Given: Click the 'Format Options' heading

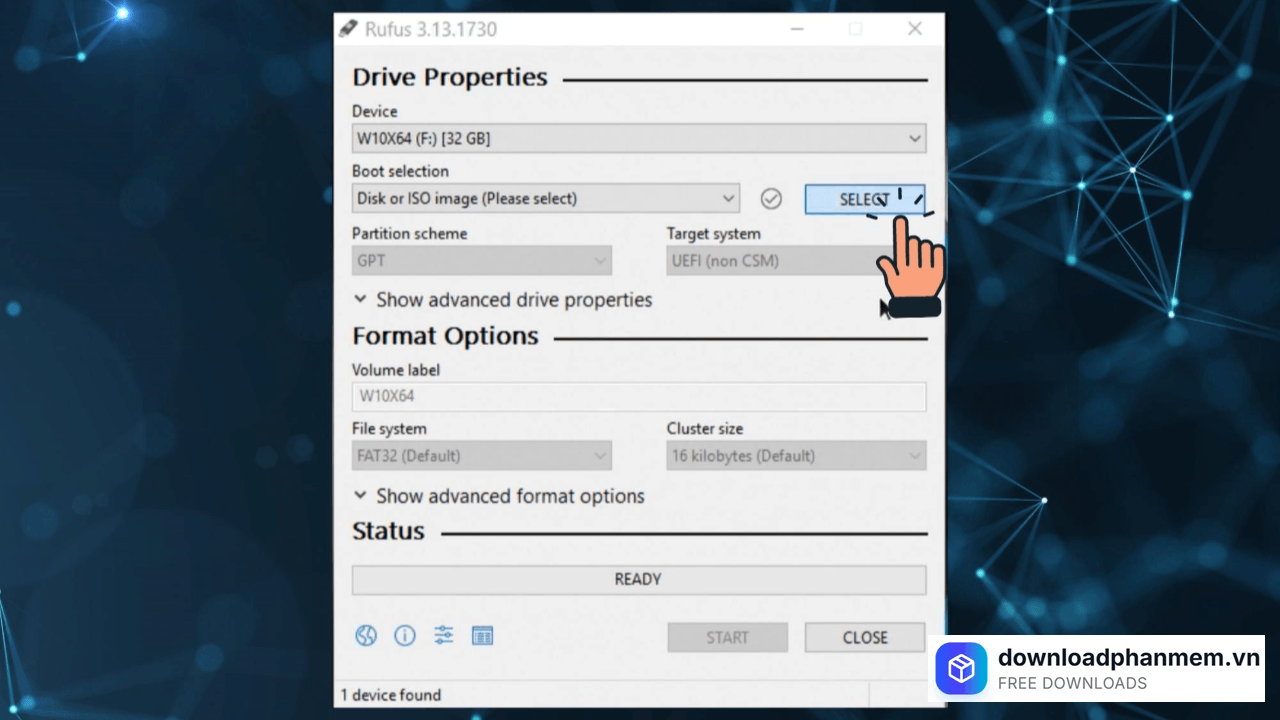Looking at the screenshot, I should coord(445,336).
